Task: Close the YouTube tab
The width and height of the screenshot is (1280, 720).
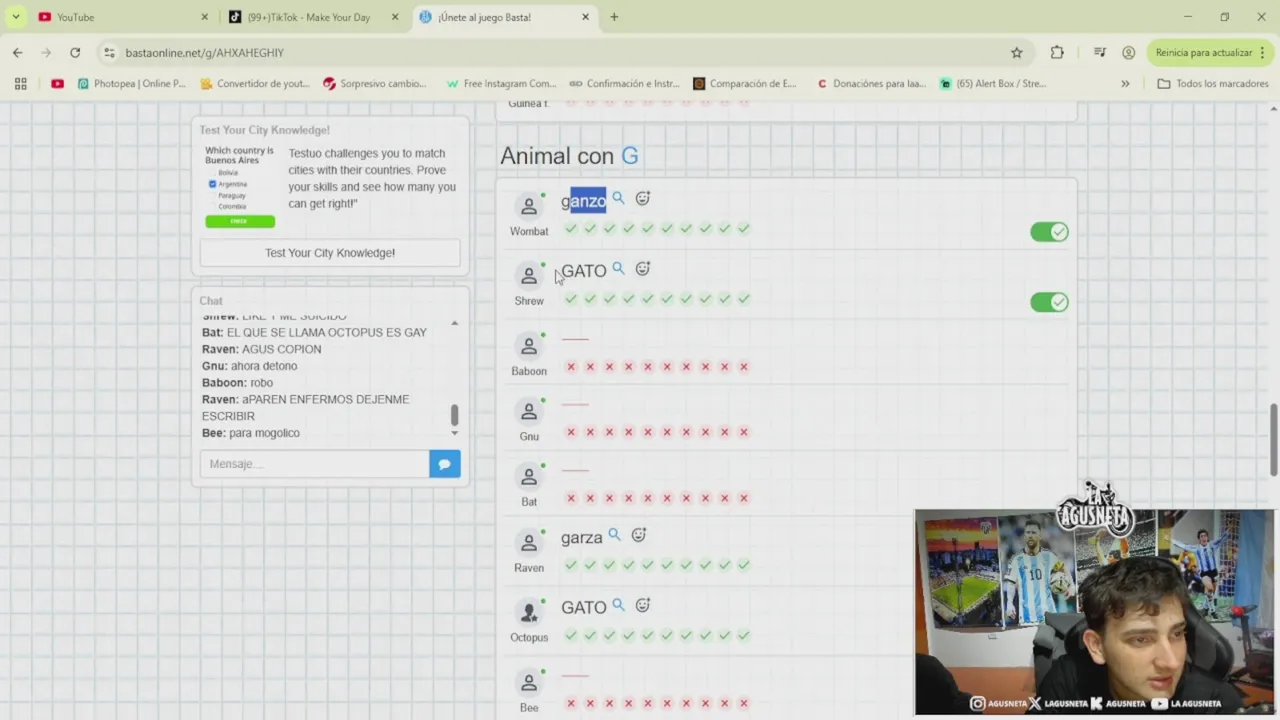Action: (x=205, y=17)
